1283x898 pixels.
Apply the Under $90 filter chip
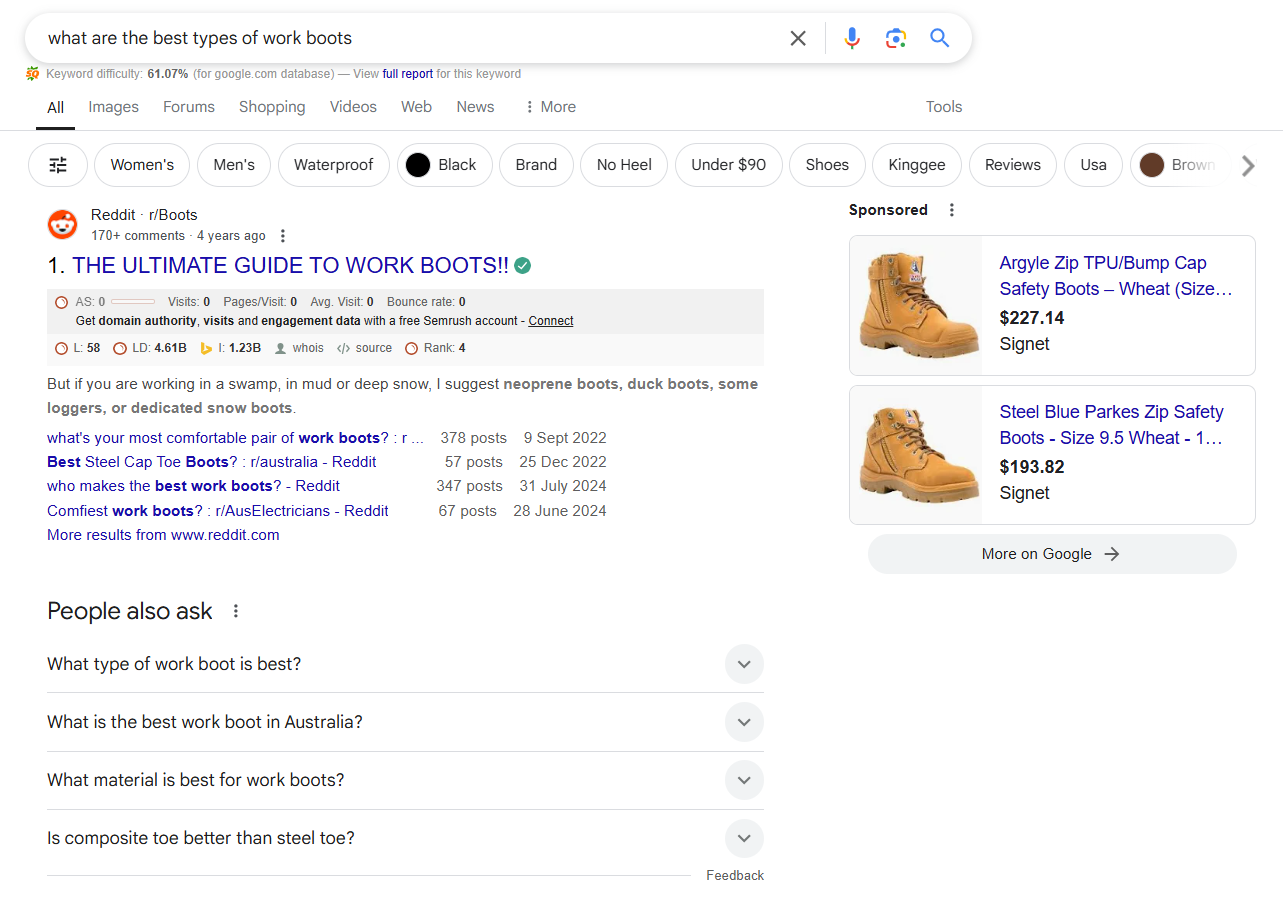[x=728, y=165]
